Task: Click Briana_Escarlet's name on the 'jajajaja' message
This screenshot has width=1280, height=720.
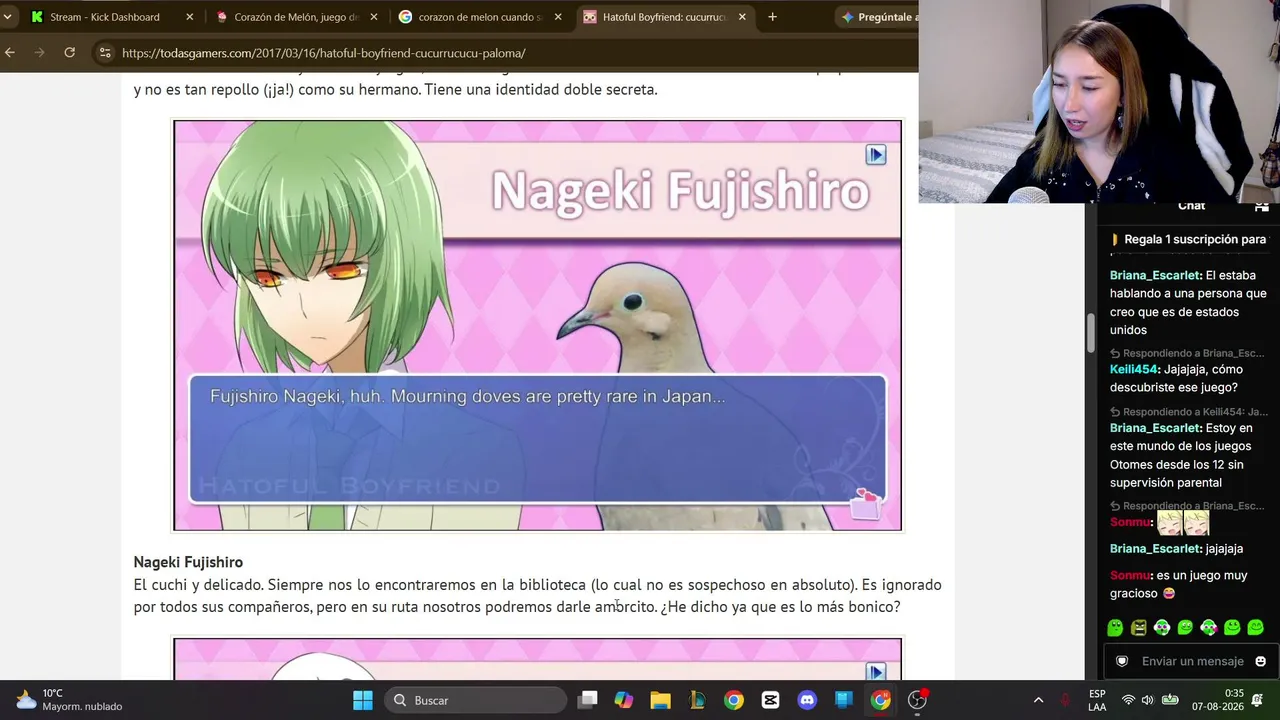Action: coord(1155,549)
